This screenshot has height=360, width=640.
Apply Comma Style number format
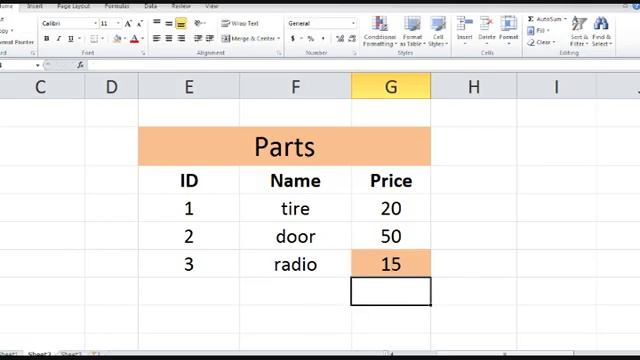click(x=323, y=38)
